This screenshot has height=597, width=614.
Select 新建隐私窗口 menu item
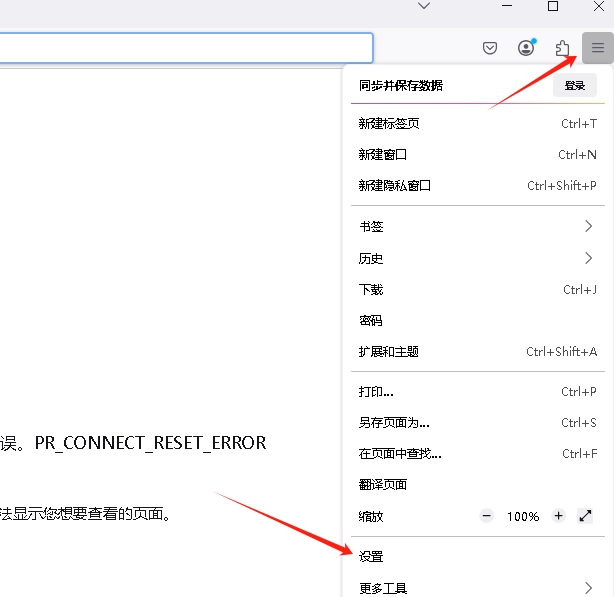coord(478,186)
